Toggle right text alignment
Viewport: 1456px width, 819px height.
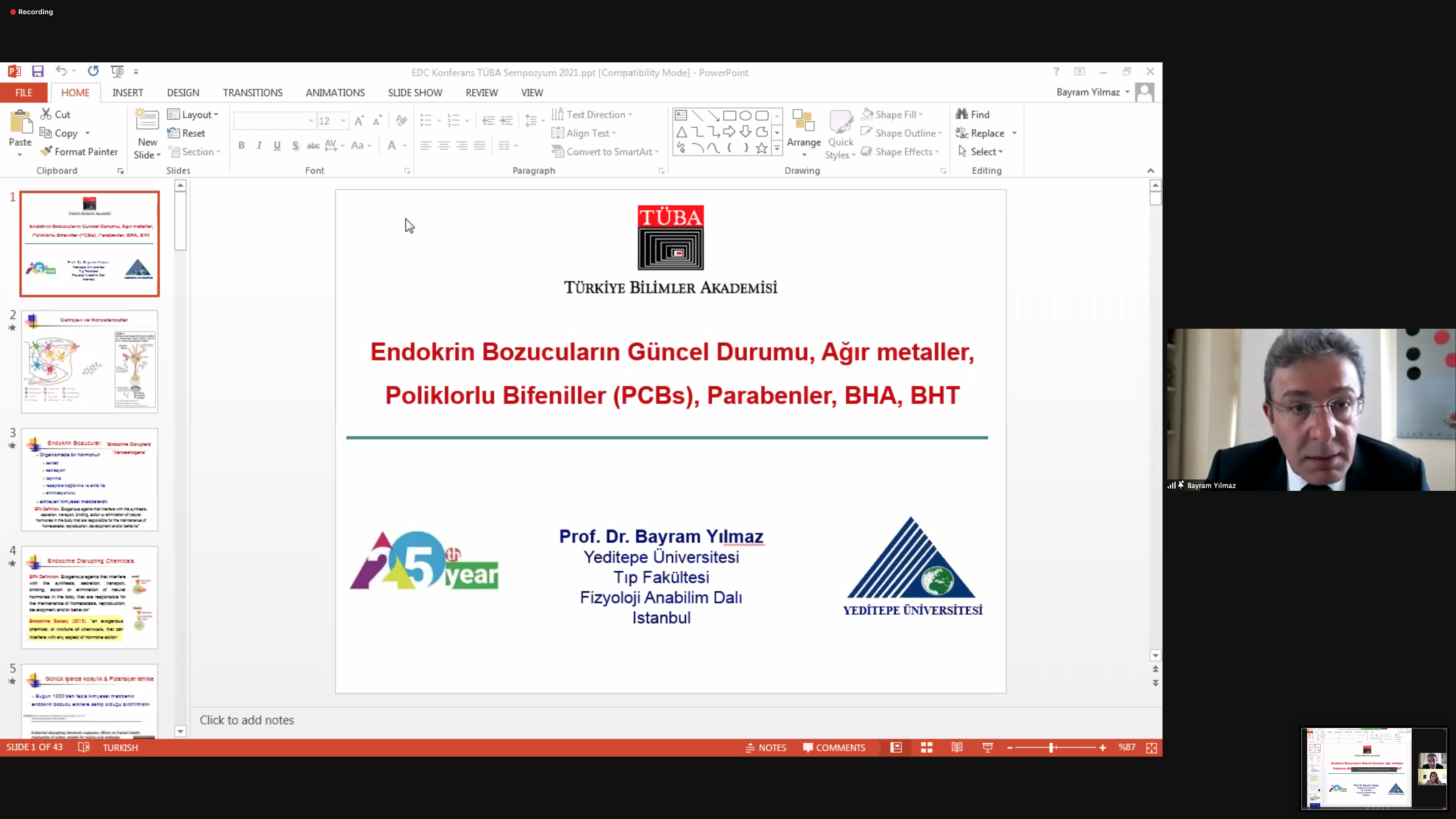coord(462,145)
